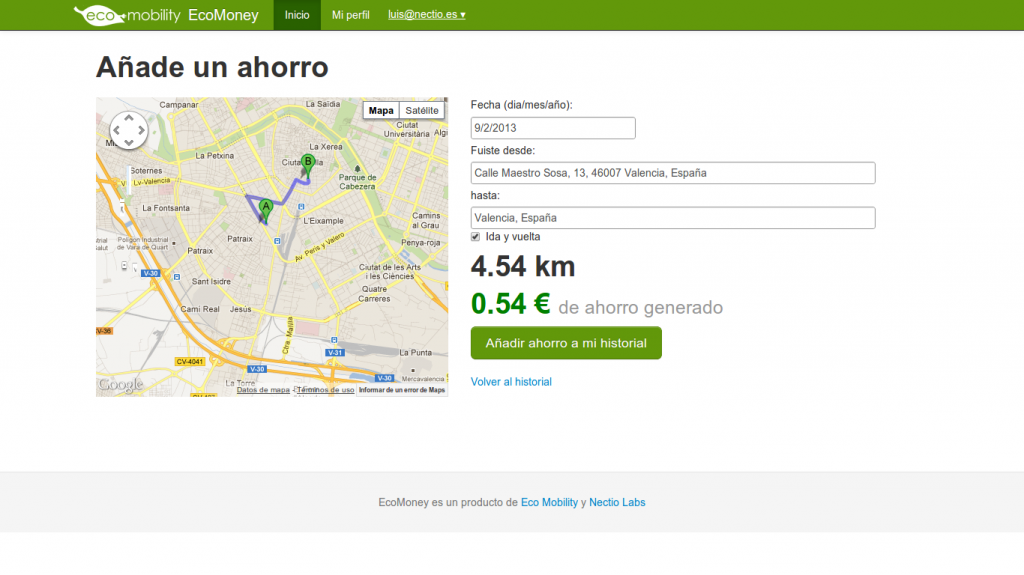Pan the map down with the arrow control
Image resolution: width=1024 pixels, height=575 pixels.
128,142
